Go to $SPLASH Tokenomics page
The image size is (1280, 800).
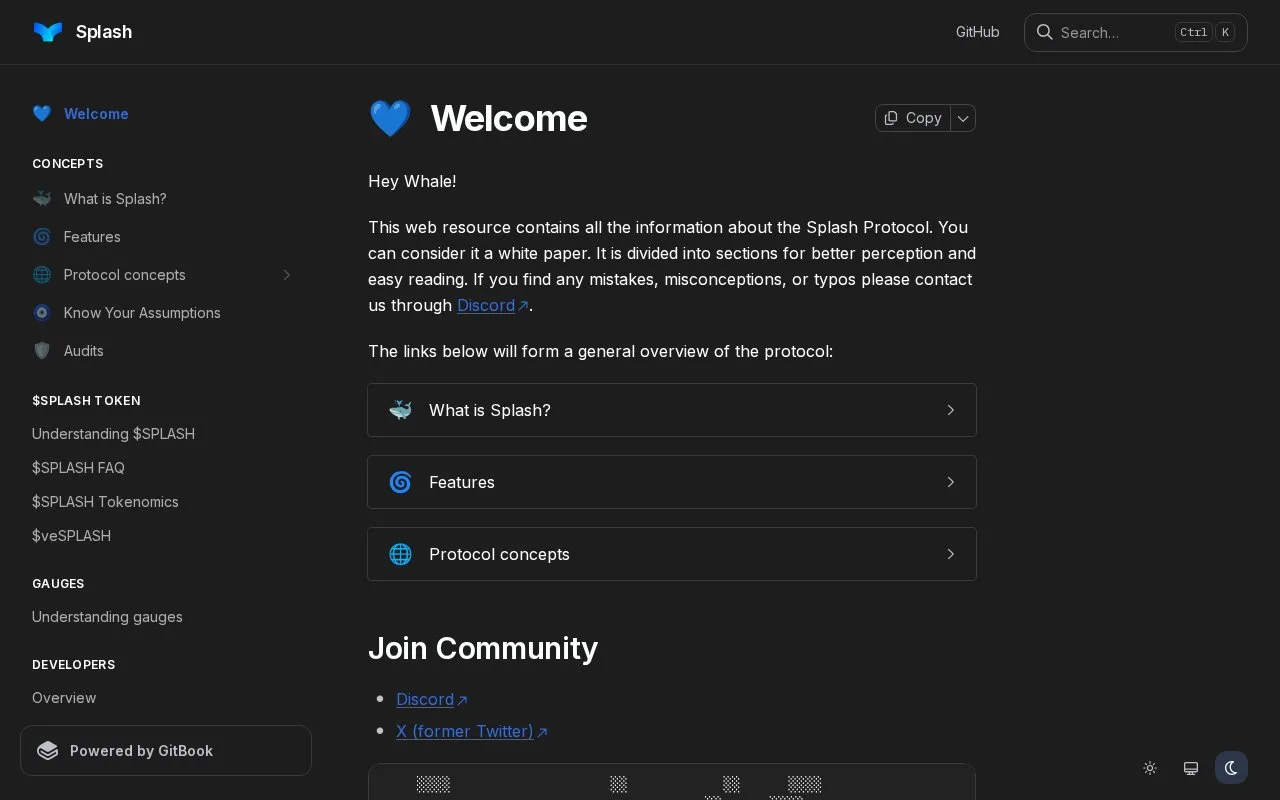(105, 502)
